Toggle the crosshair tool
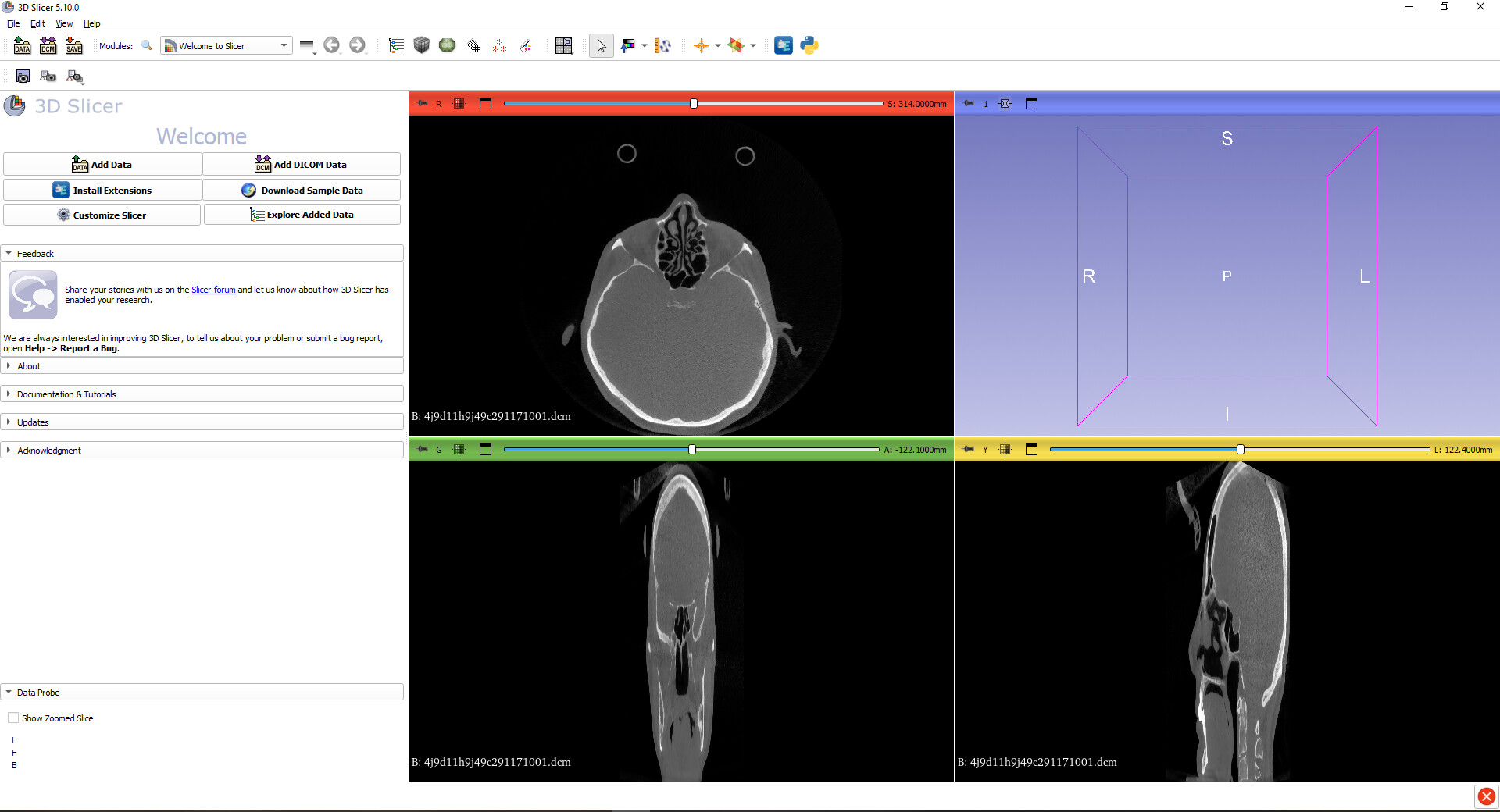1500x812 pixels. pyautogui.click(x=701, y=45)
